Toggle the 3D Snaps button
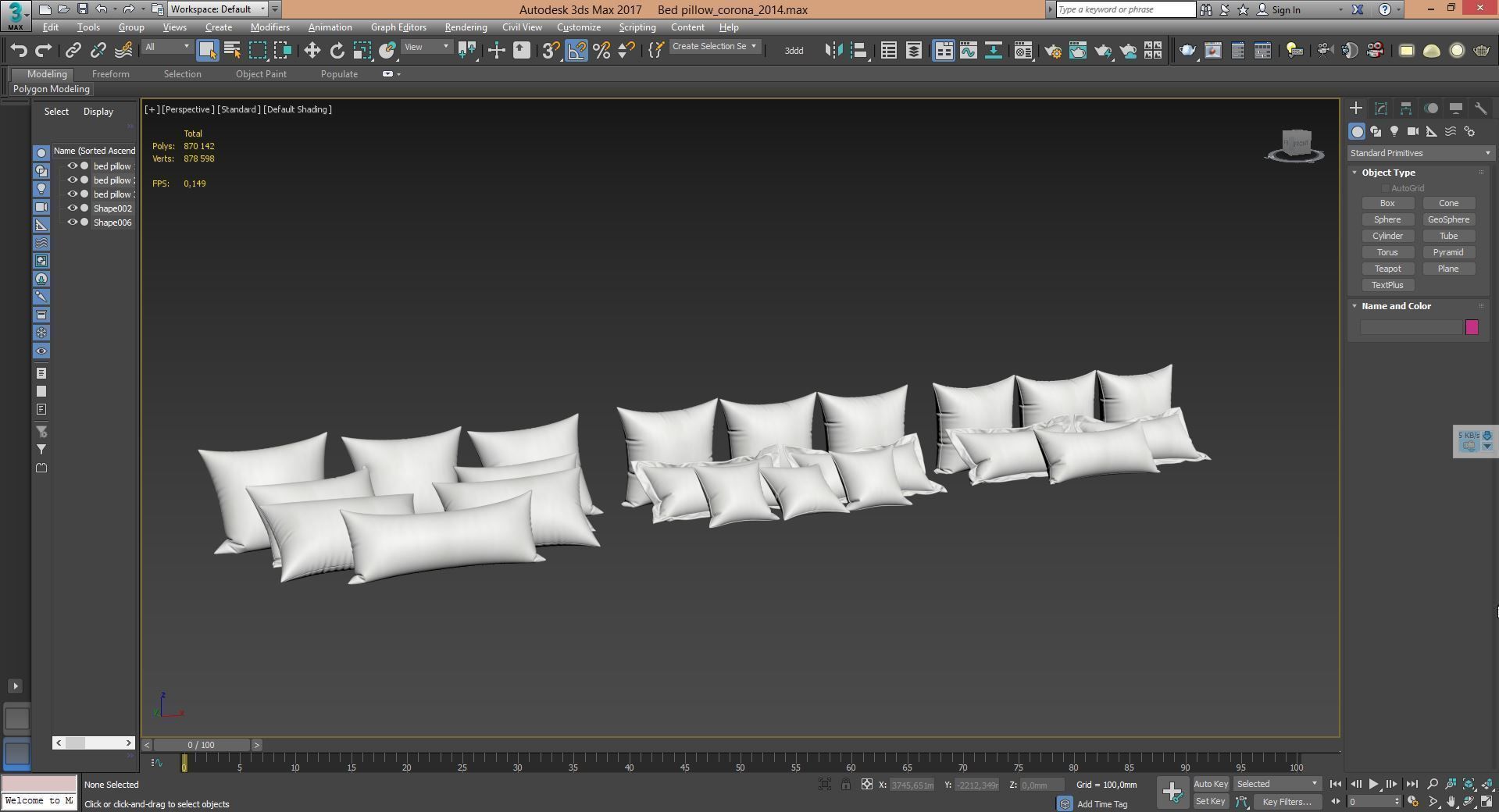Viewport: 1499px width, 812px height. point(551,51)
